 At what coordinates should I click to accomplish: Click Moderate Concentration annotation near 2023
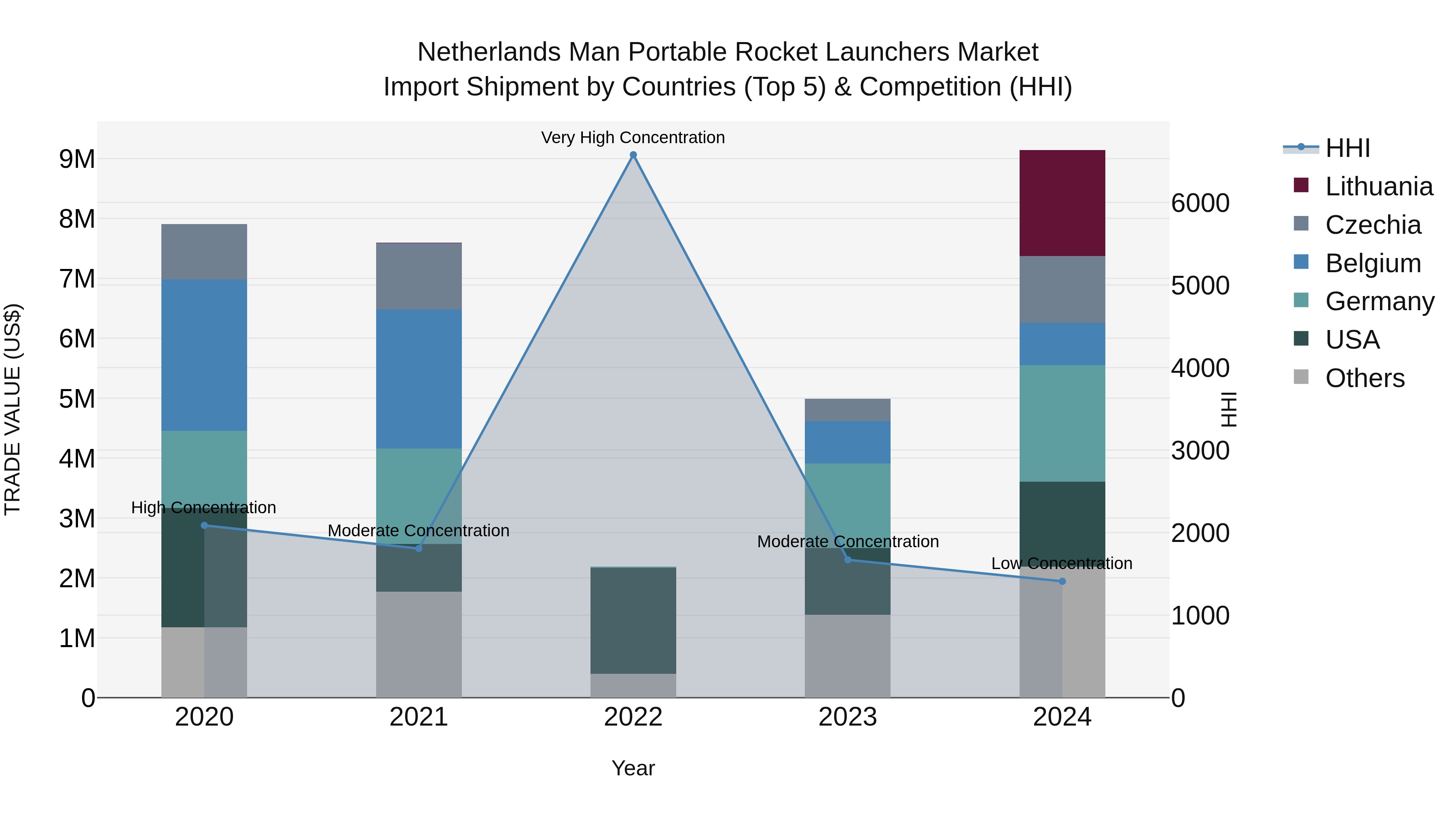(848, 542)
